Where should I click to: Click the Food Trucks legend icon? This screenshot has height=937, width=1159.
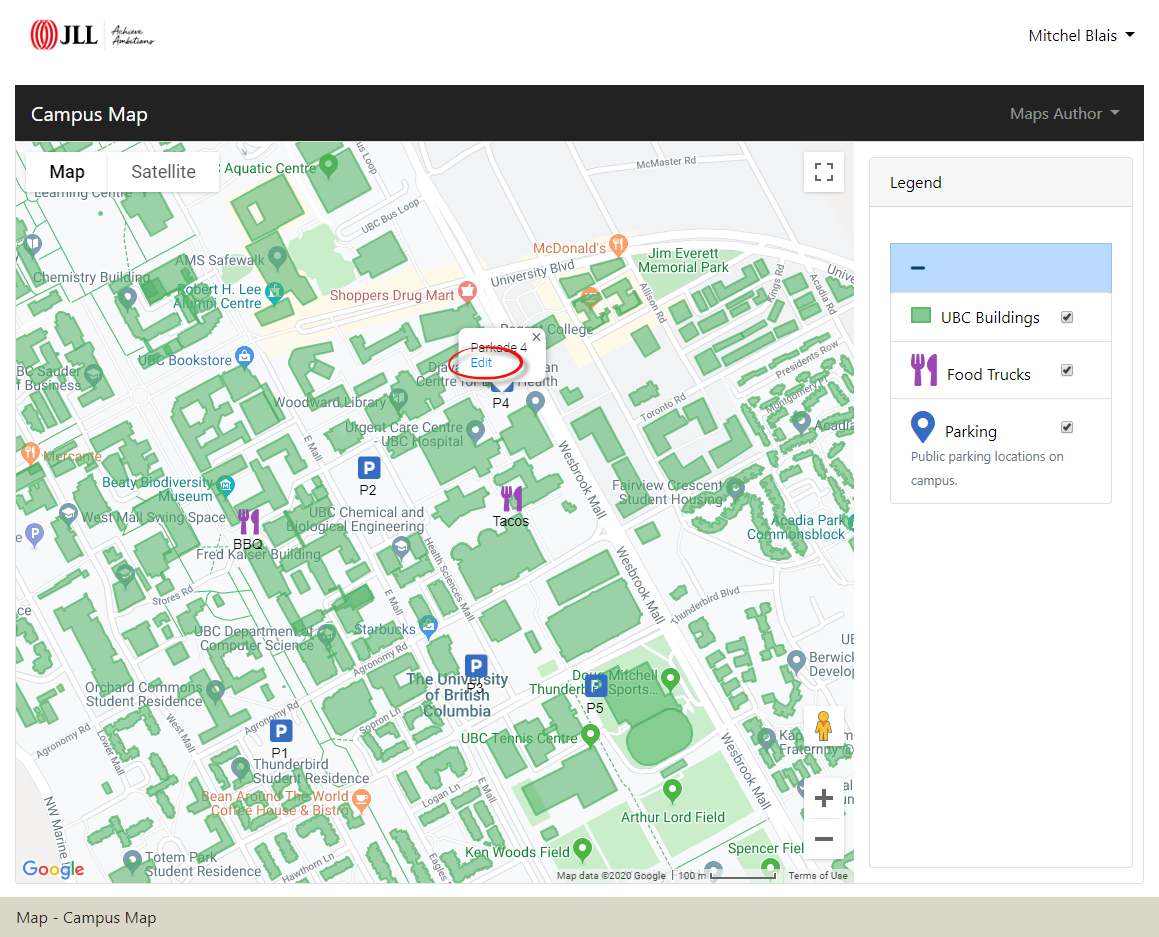point(924,369)
